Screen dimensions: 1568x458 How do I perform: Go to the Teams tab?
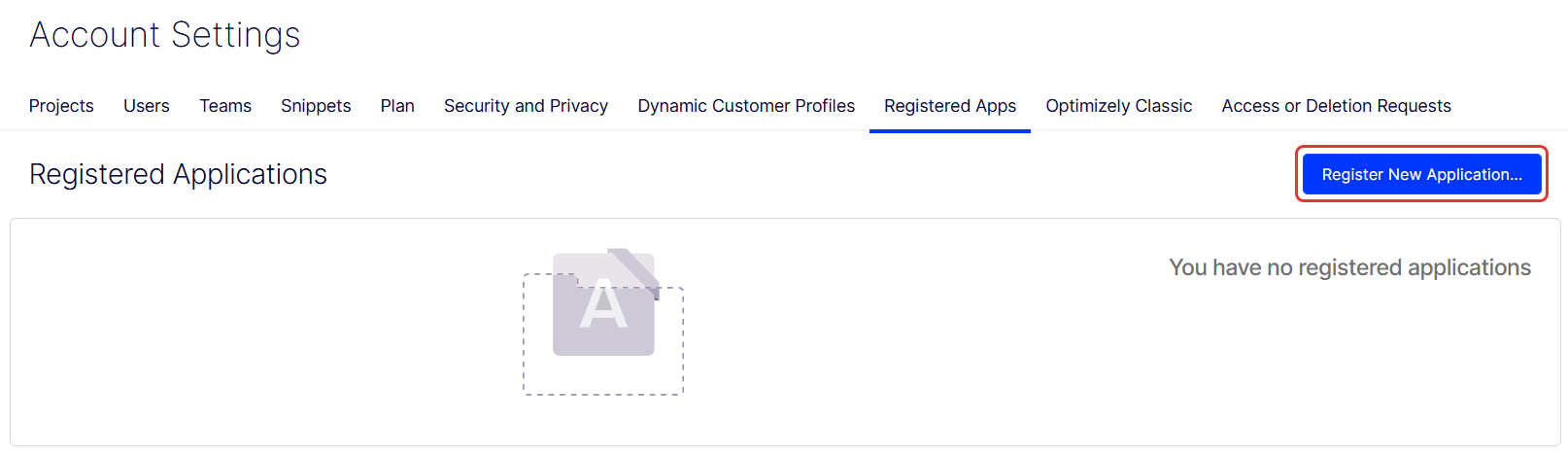pos(225,106)
